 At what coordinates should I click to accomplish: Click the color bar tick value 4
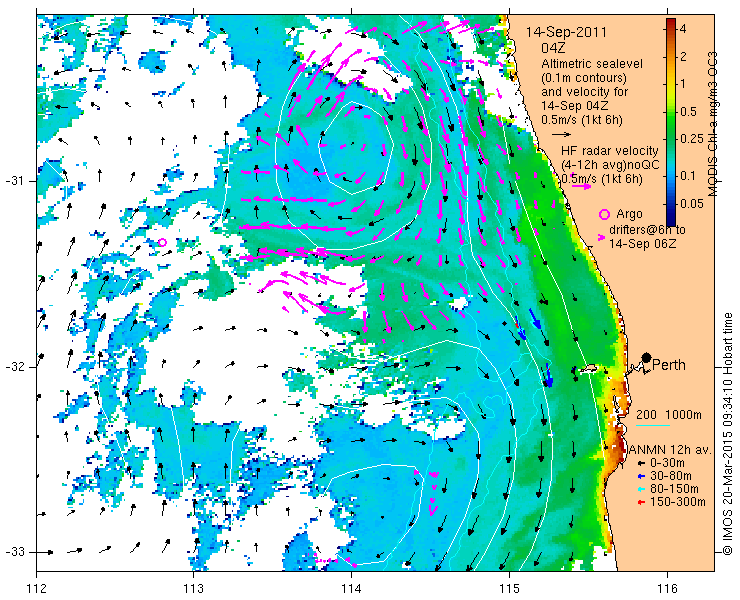683,29
